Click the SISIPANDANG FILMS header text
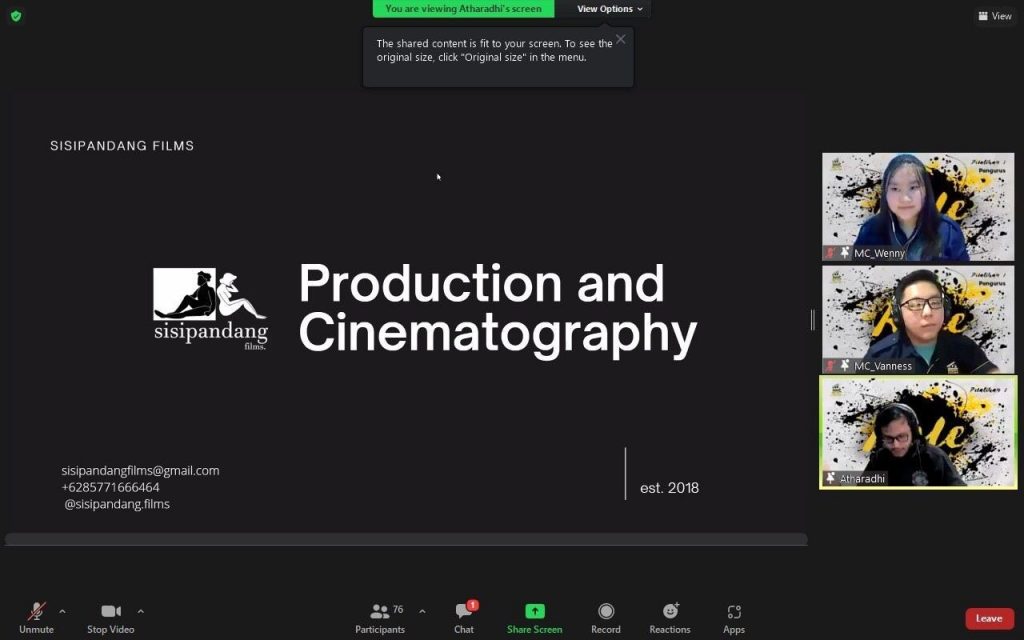 122,146
